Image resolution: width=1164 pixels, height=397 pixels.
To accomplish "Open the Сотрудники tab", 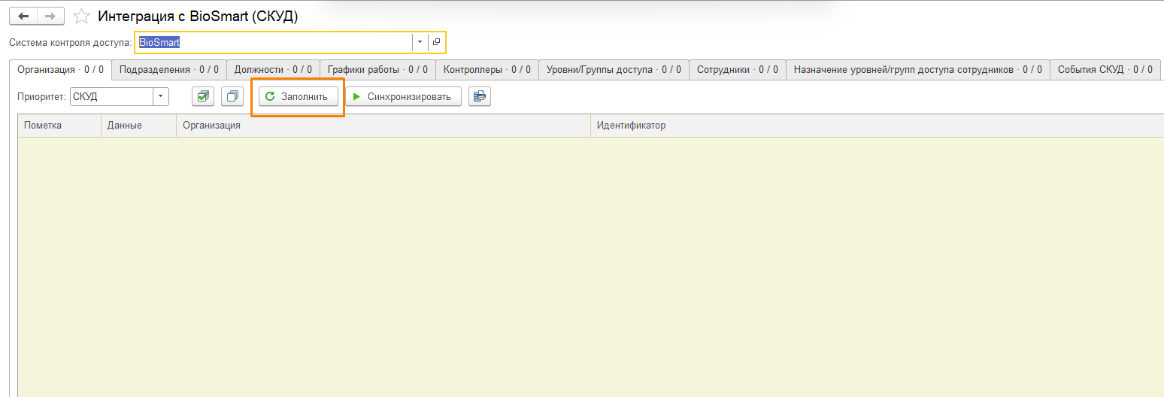I will click(x=738, y=70).
